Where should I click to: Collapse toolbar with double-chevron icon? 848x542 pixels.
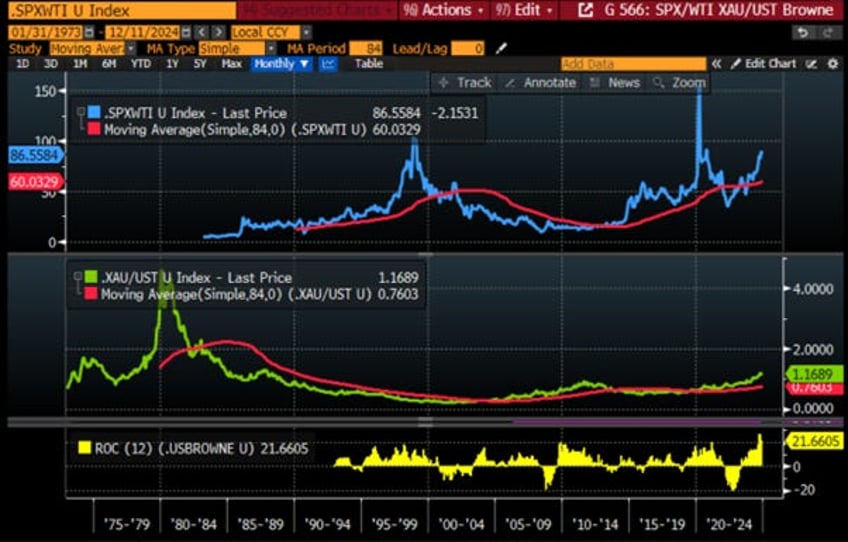pos(716,64)
